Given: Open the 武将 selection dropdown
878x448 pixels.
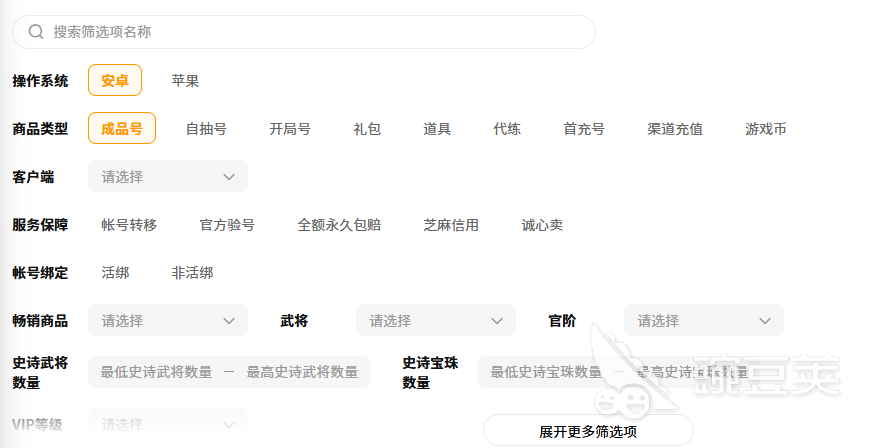Looking at the screenshot, I should [436, 321].
